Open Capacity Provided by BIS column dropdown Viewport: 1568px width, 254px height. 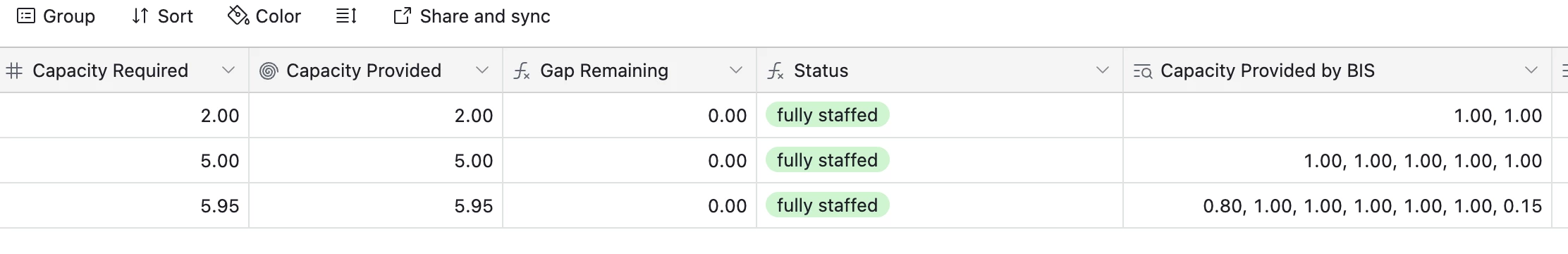tap(1531, 70)
